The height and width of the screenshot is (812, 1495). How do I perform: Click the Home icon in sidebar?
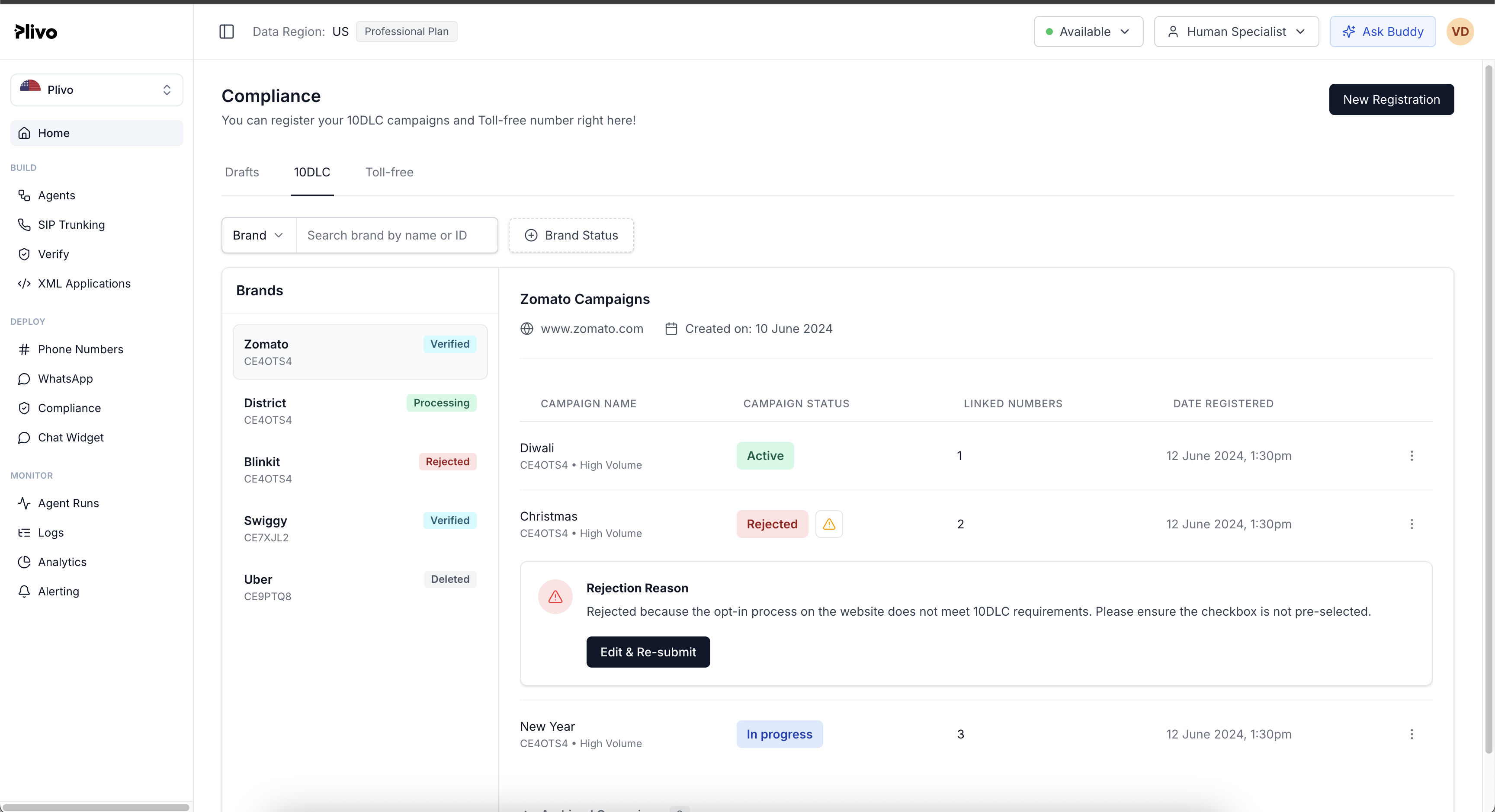[x=24, y=133]
